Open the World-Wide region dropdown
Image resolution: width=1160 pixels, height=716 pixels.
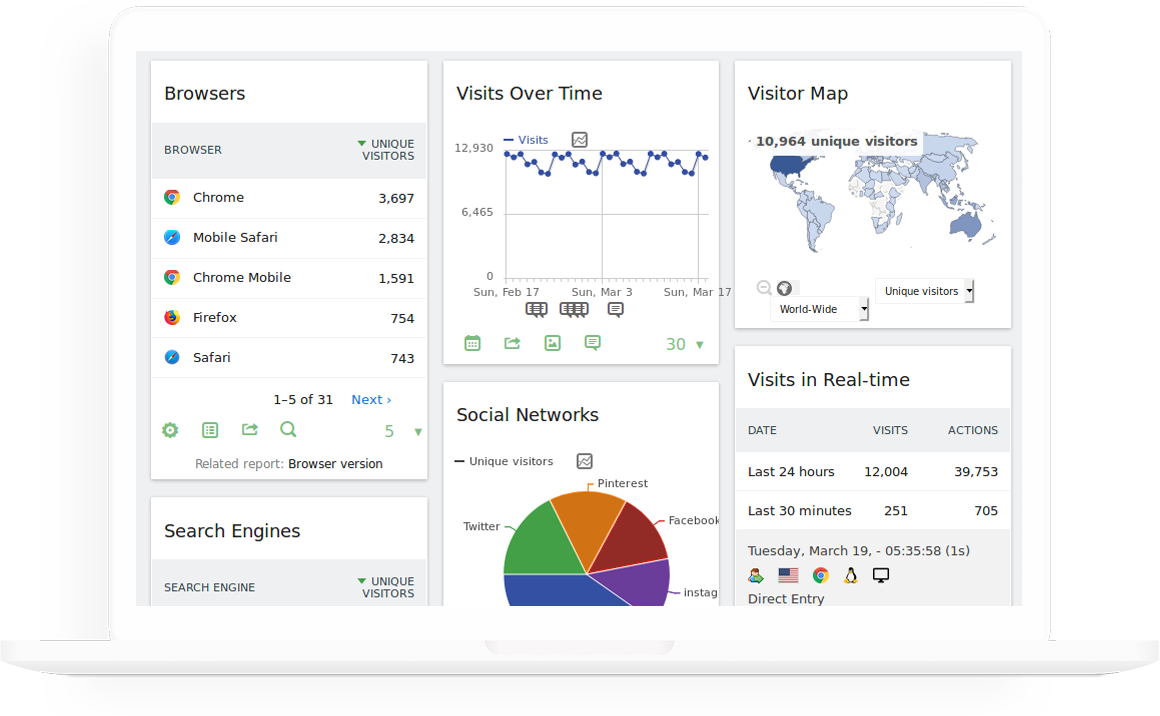pyautogui.click(x=819, y=310)
